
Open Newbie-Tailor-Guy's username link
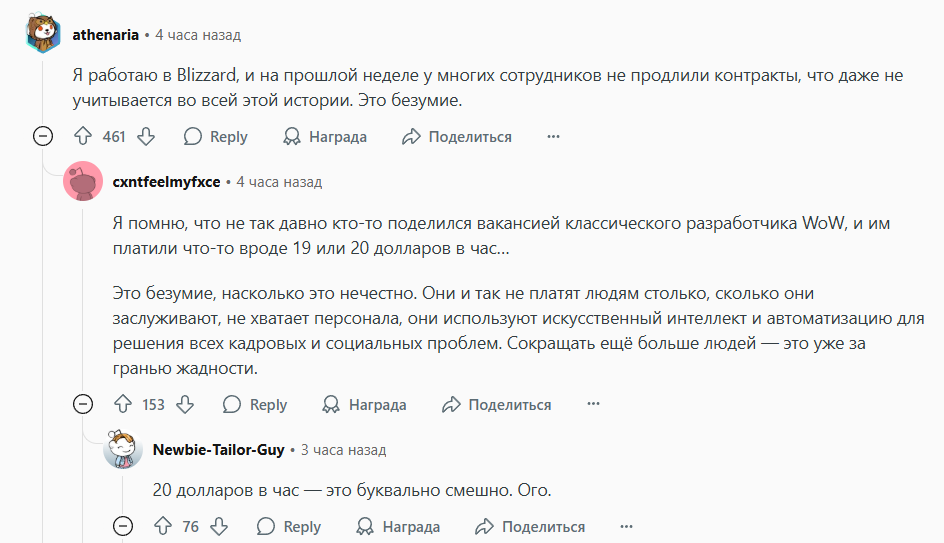(x=219, y=450)
